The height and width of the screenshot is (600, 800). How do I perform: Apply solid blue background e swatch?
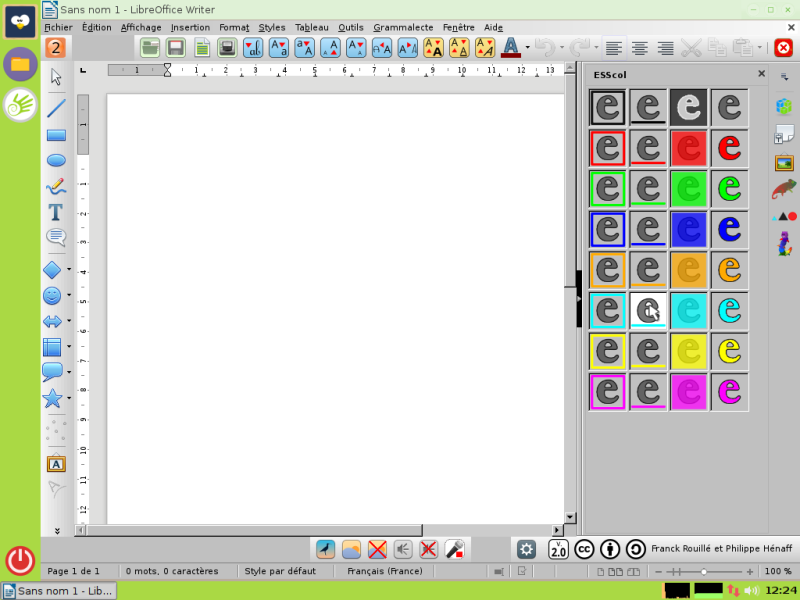click(689, 229)
